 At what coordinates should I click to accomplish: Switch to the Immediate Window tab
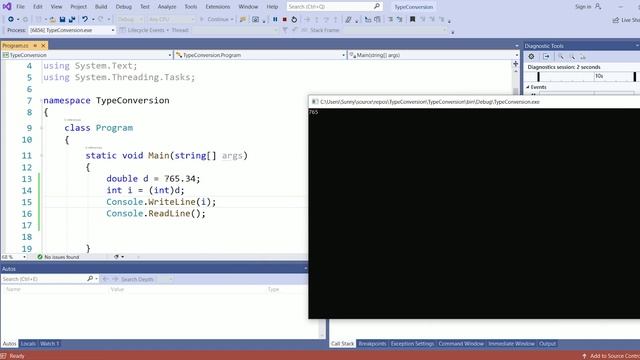tap(511, 344)
